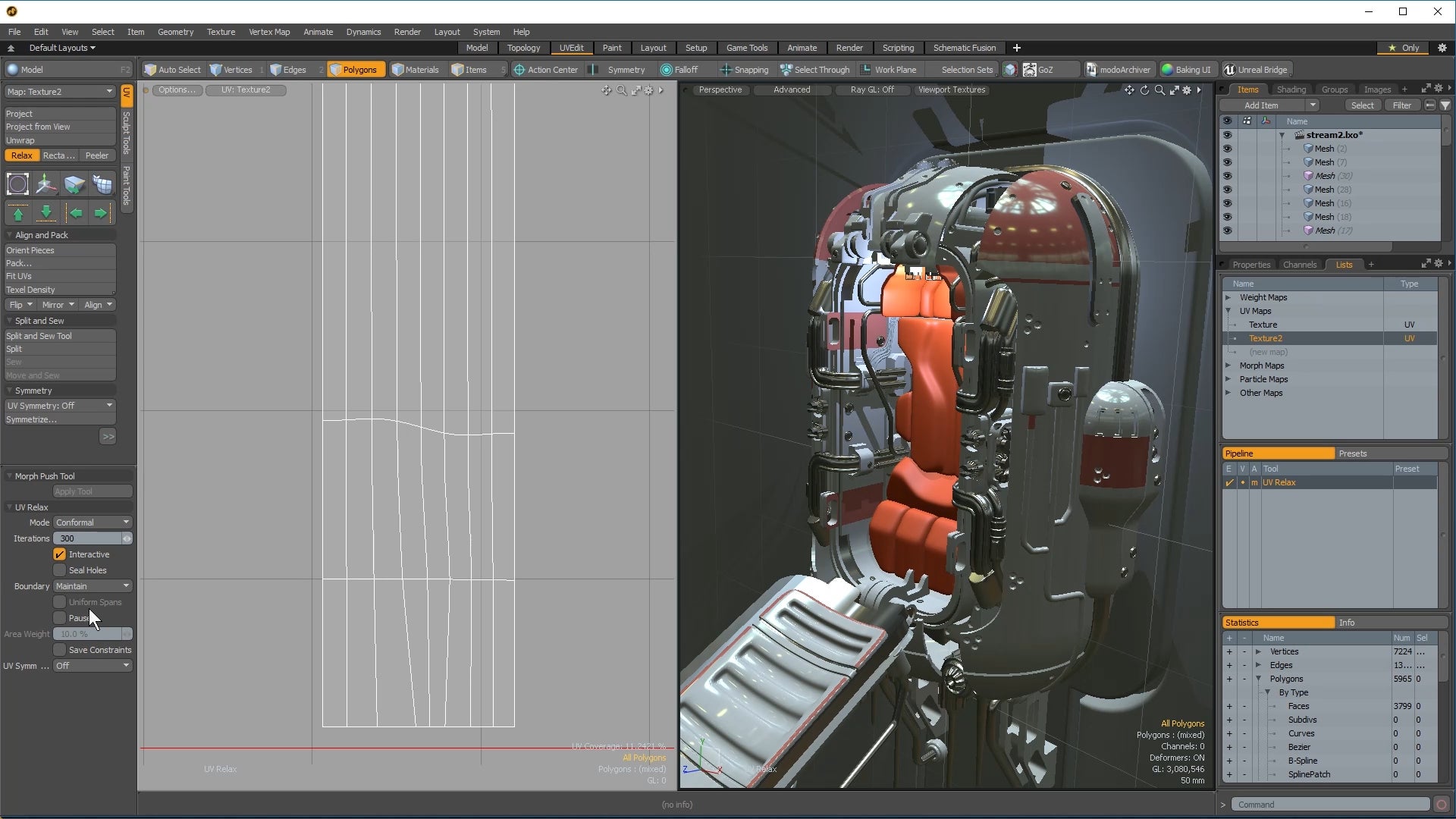Toggle the Interactive UV Relax checkbox

[60, 554]
